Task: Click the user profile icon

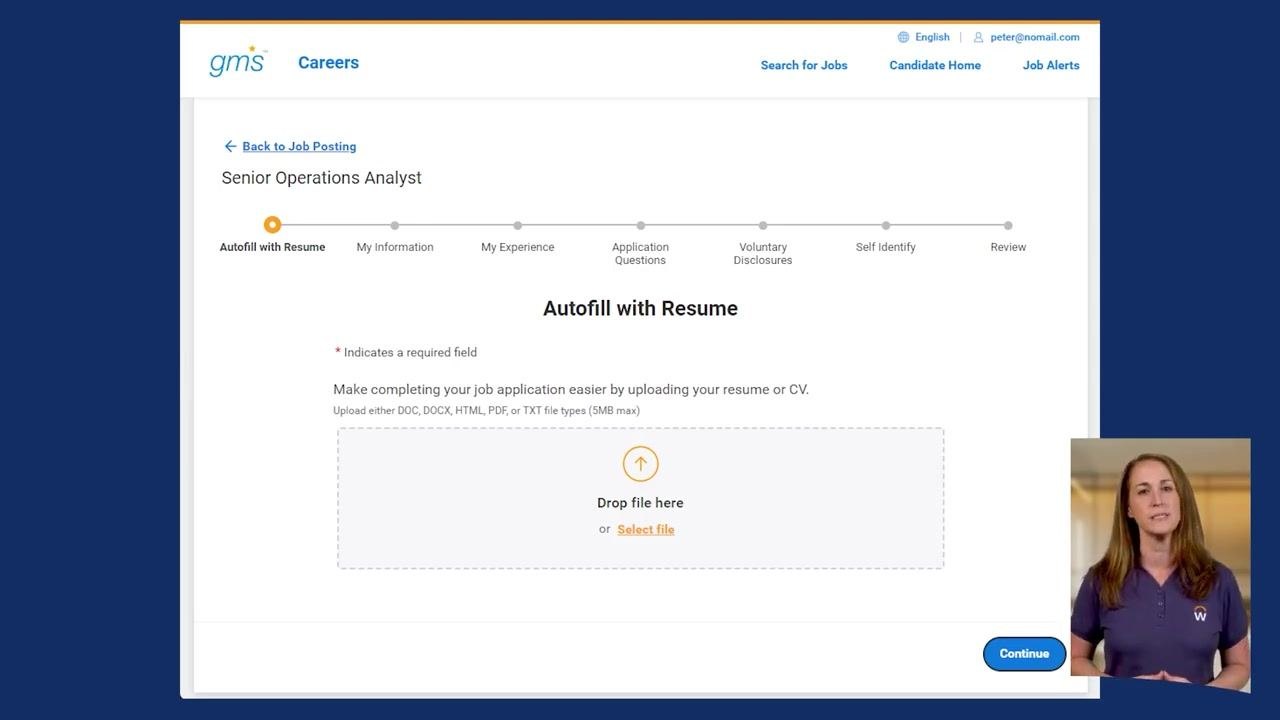Action: pyautogui.click(x=979, y=37)
